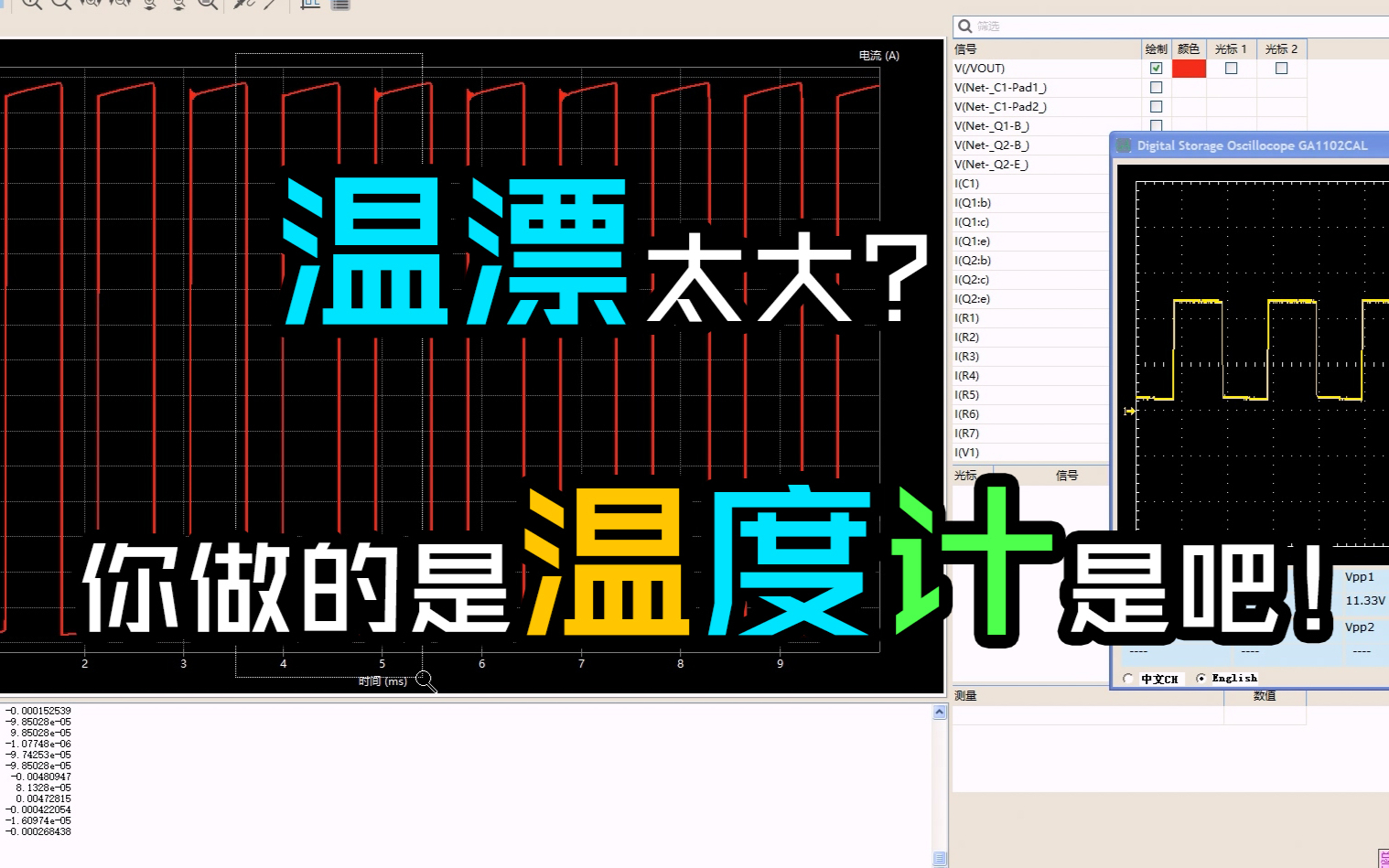Click the Digital Storage Oscilloscope window icon
Screen dimensions: 1389x868
1124,145
